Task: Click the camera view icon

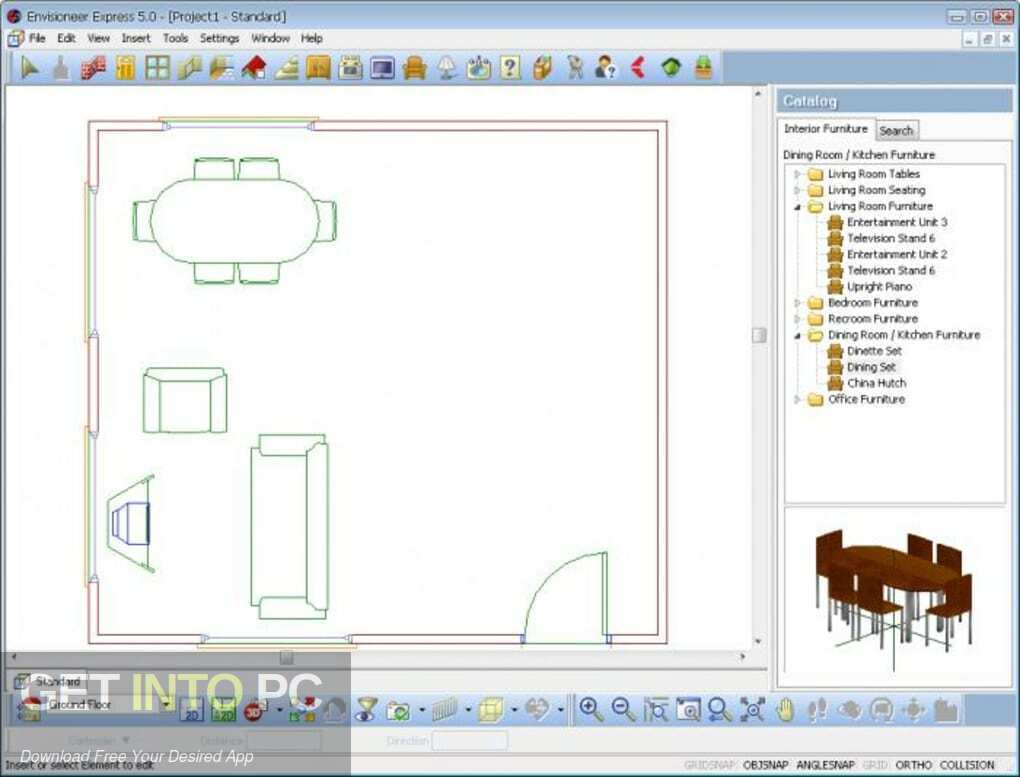Action: pyautogui.click(x=397, y=710)
